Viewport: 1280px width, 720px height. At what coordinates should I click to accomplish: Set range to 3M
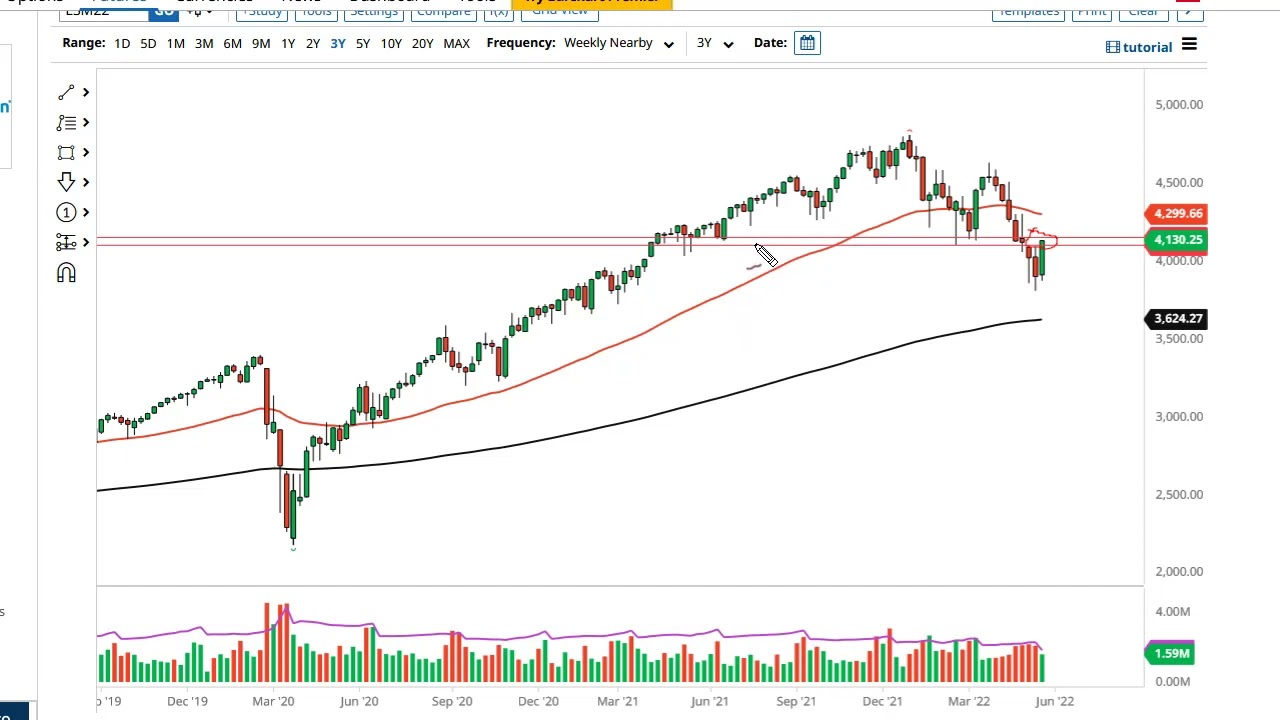coord(204,43)
